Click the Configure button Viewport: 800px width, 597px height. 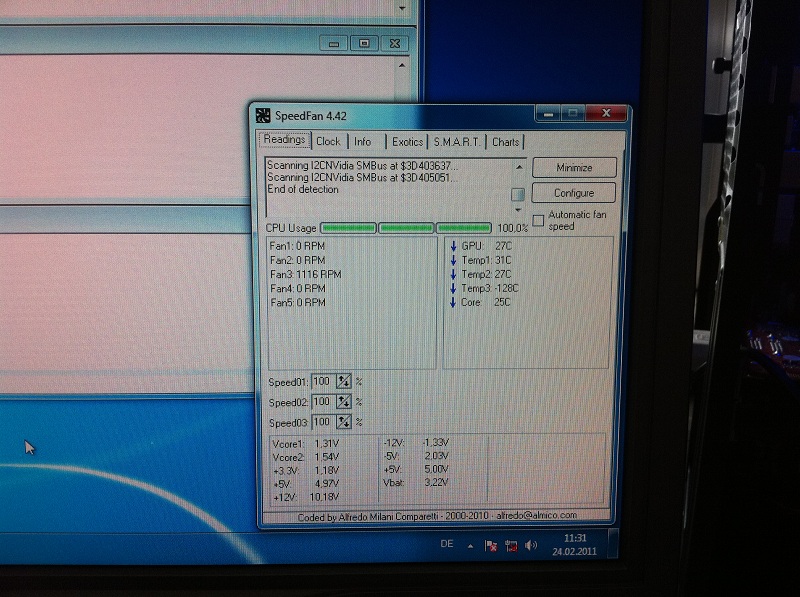pyautogui.click(x=574, y=193)
